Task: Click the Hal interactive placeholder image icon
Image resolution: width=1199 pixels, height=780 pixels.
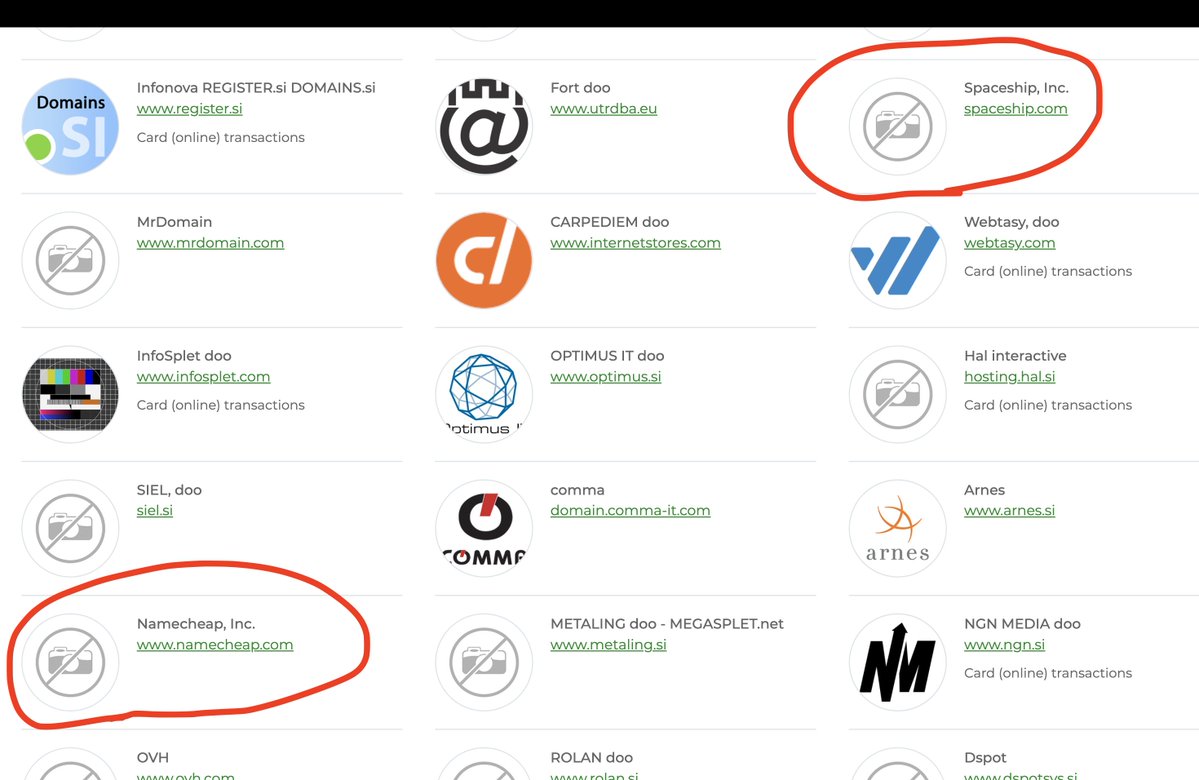Action: [898, 394]
